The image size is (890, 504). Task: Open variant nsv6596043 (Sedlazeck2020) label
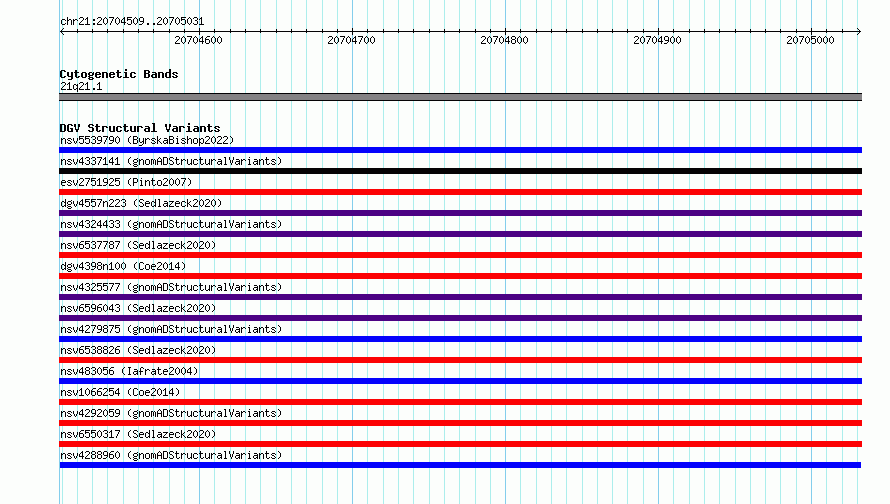tap(138, 308)
